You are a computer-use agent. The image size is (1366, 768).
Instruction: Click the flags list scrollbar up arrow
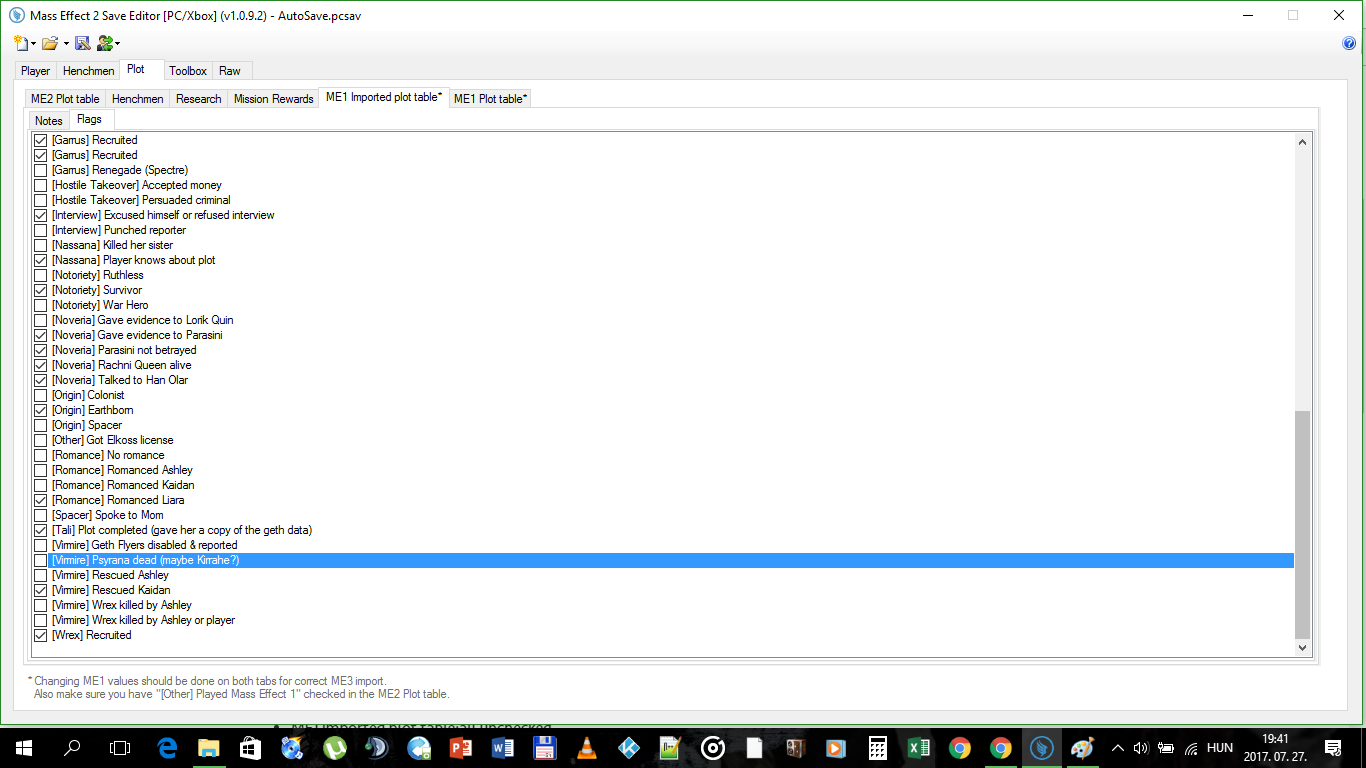pos(1302,142)
